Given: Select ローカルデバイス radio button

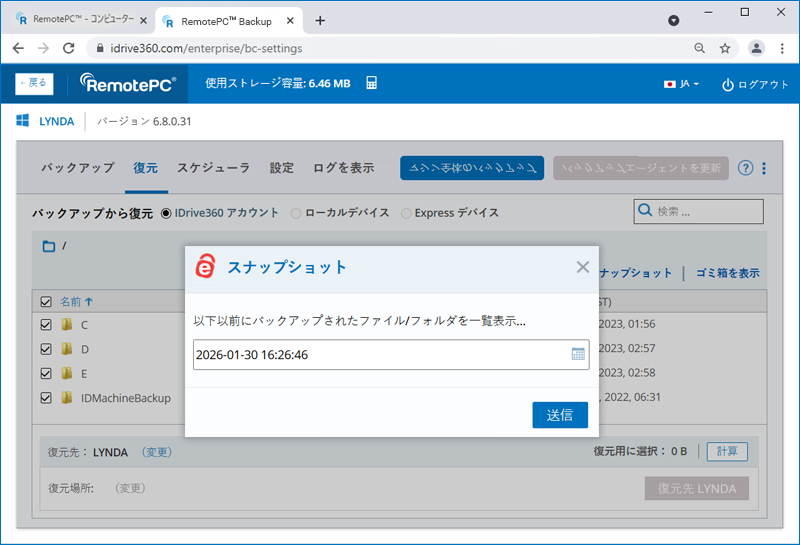Looking at the screenshot, I should [296, 213].
